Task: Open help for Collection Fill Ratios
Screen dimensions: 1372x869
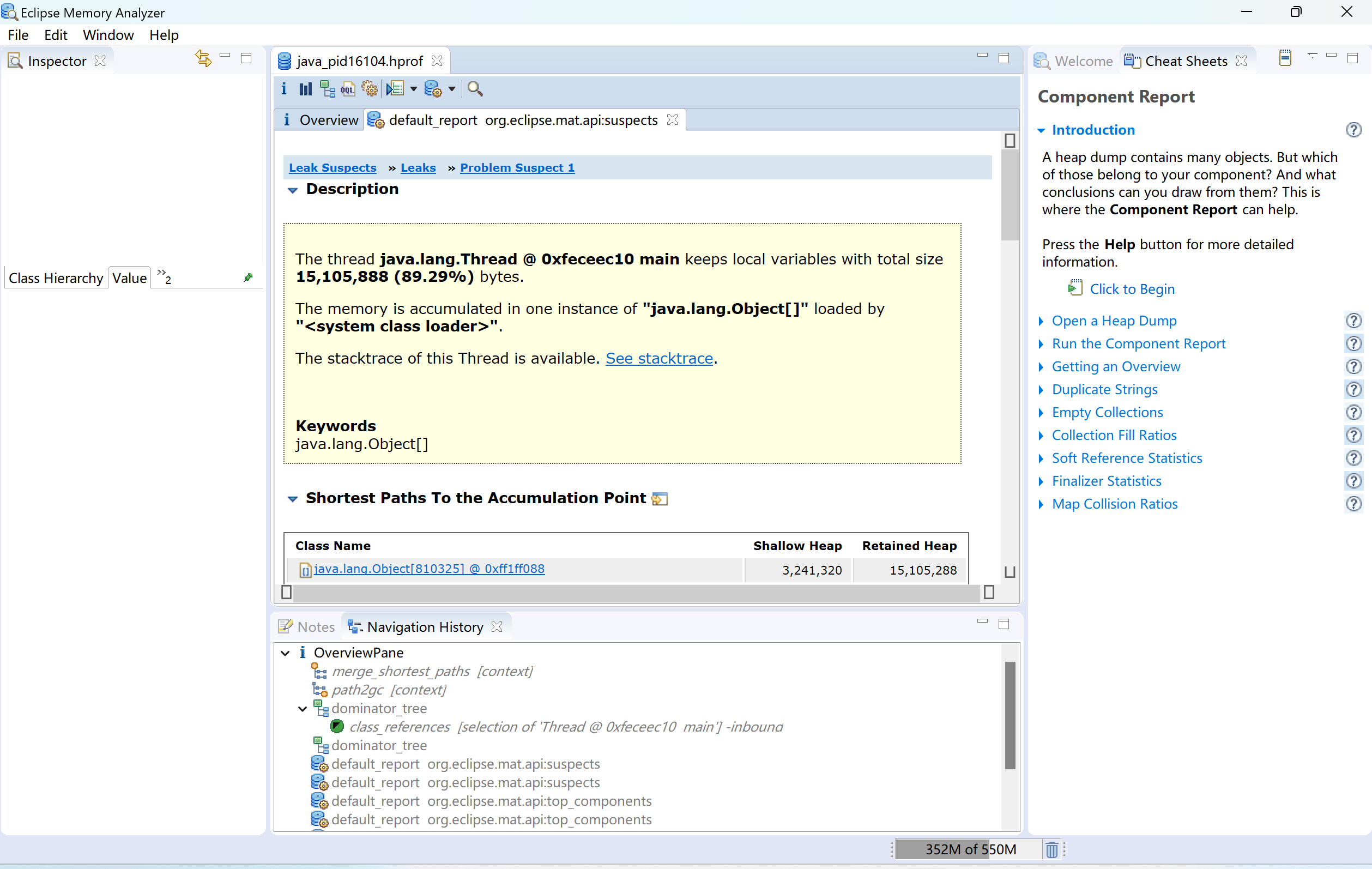Action: [1353, 436]
